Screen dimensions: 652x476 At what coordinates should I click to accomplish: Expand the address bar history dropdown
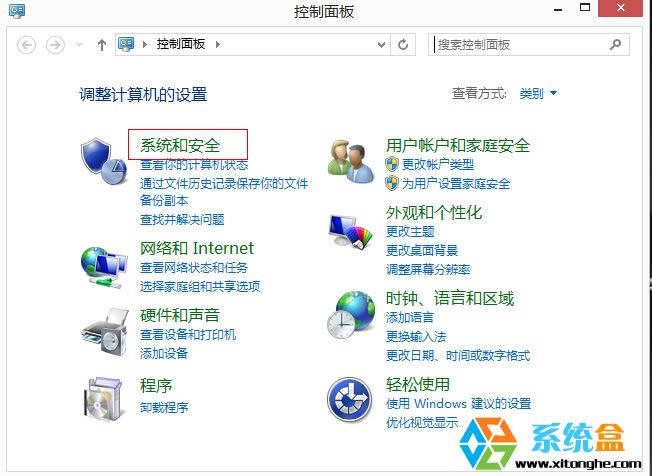(381, 44)
